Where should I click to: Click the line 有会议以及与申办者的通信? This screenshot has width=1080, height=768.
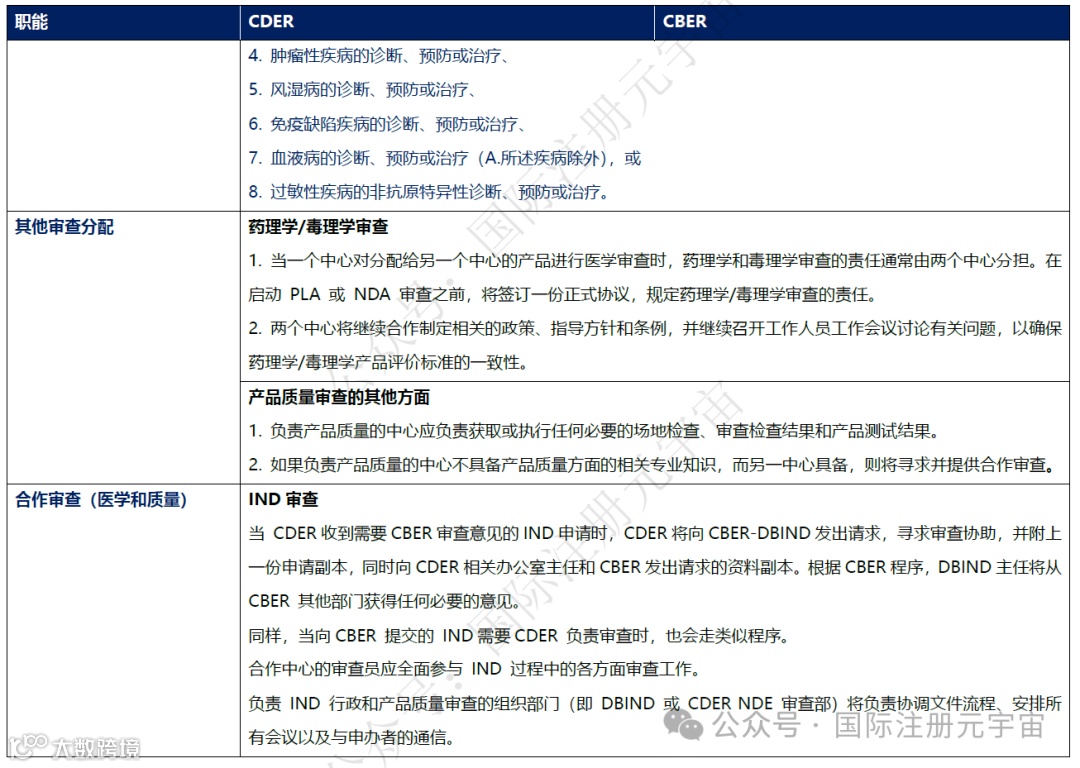(351, 738)
